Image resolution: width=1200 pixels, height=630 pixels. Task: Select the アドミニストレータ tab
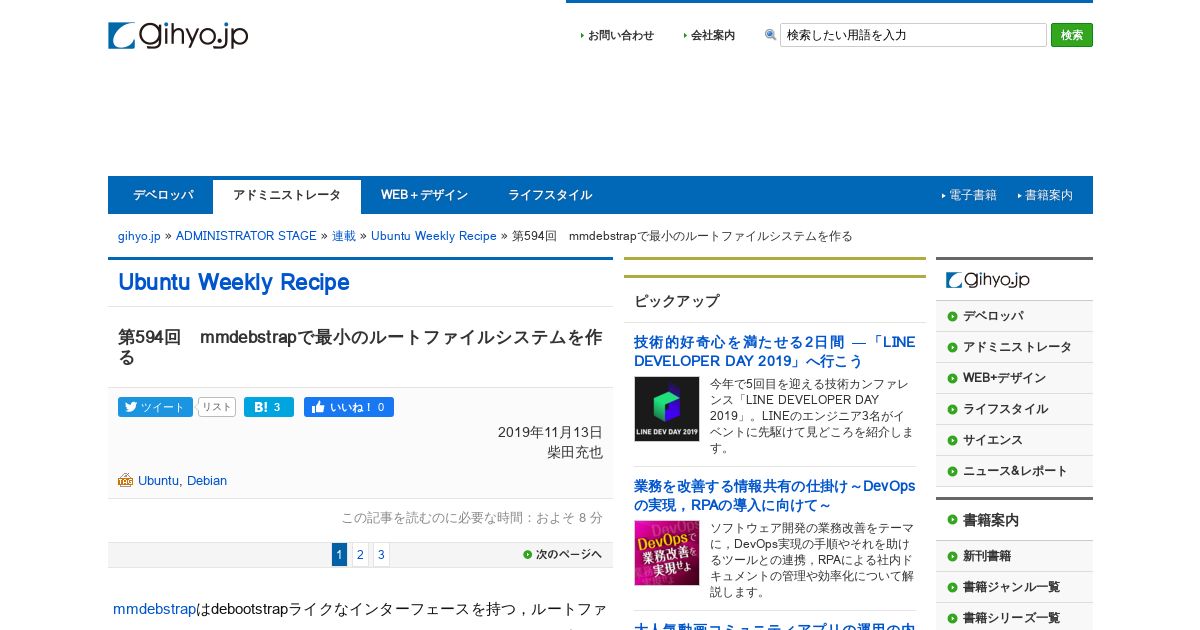(287, 196)
